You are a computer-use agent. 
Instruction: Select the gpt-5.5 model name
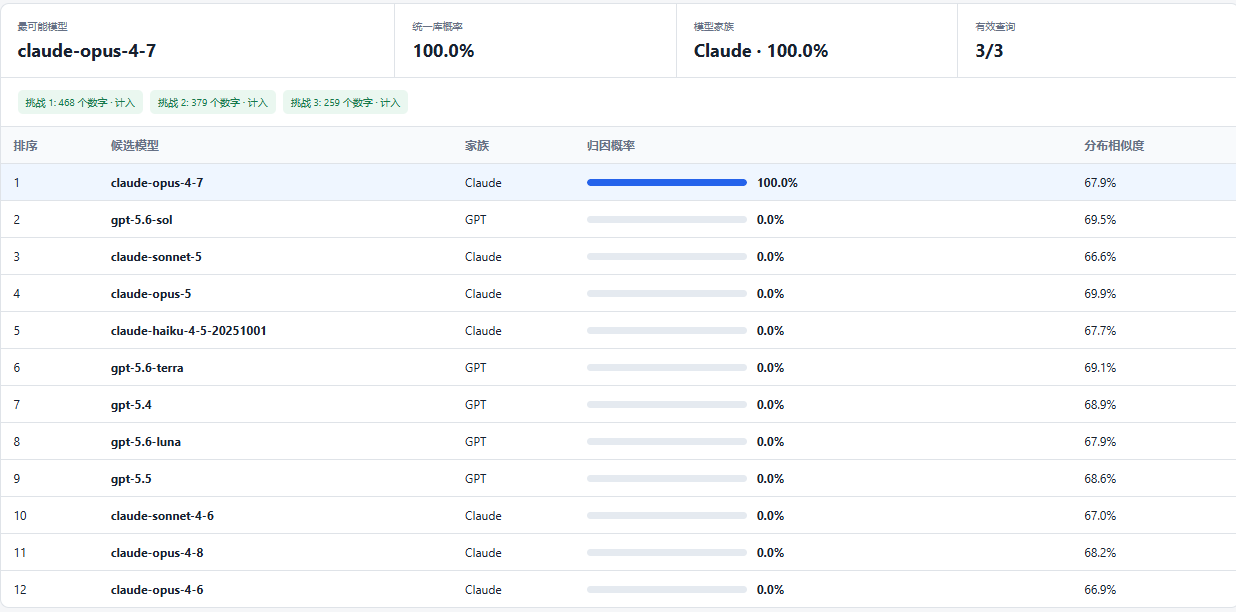click(x=131, y=479)
